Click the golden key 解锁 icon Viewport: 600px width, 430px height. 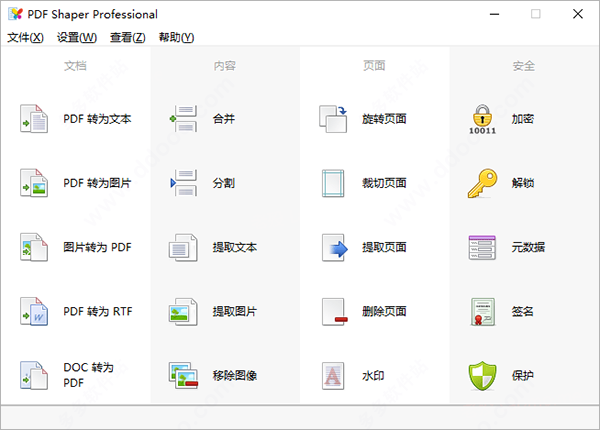coord(482,183)
